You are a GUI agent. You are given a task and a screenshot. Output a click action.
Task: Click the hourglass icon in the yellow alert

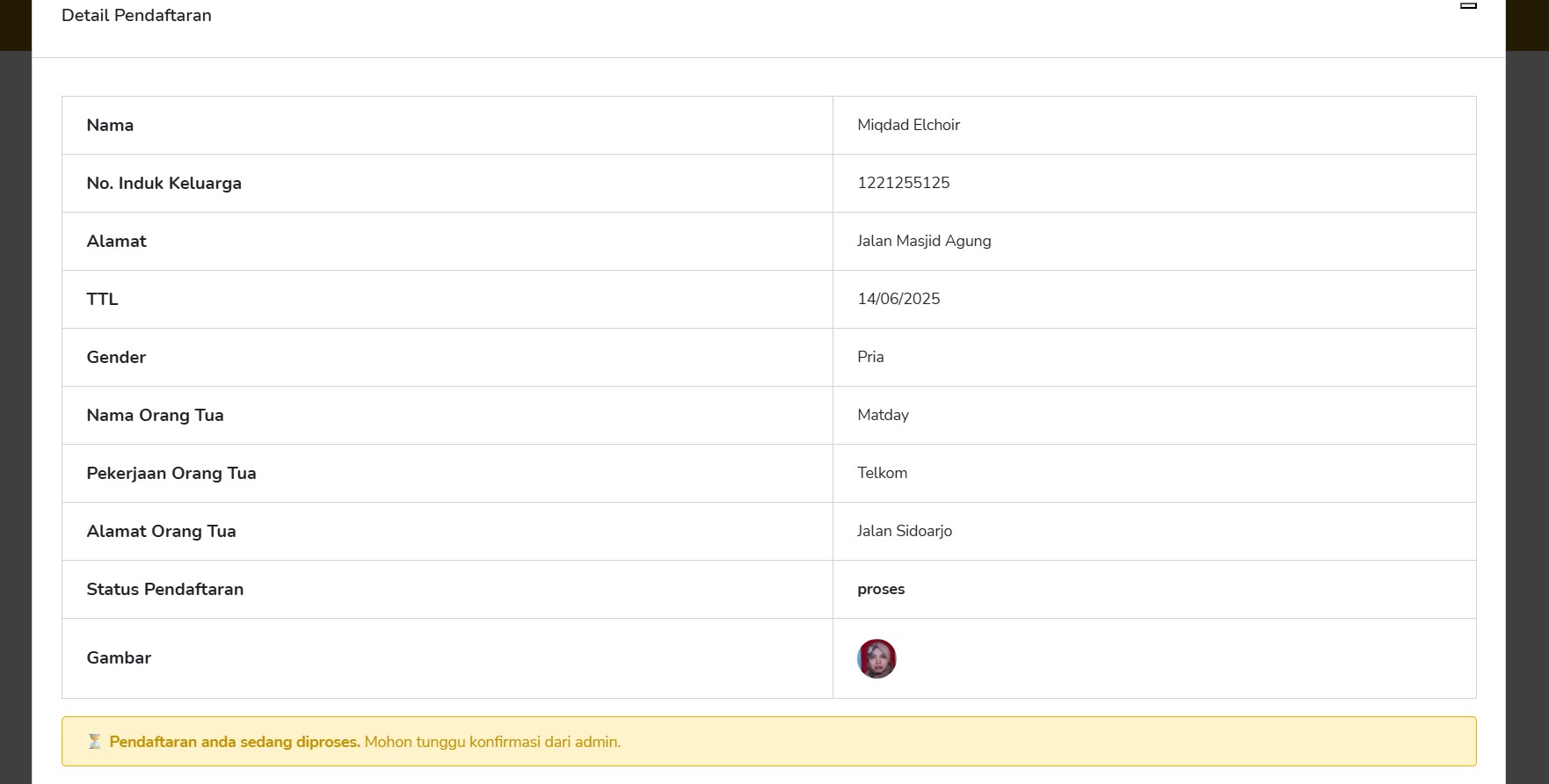(94, 742)
